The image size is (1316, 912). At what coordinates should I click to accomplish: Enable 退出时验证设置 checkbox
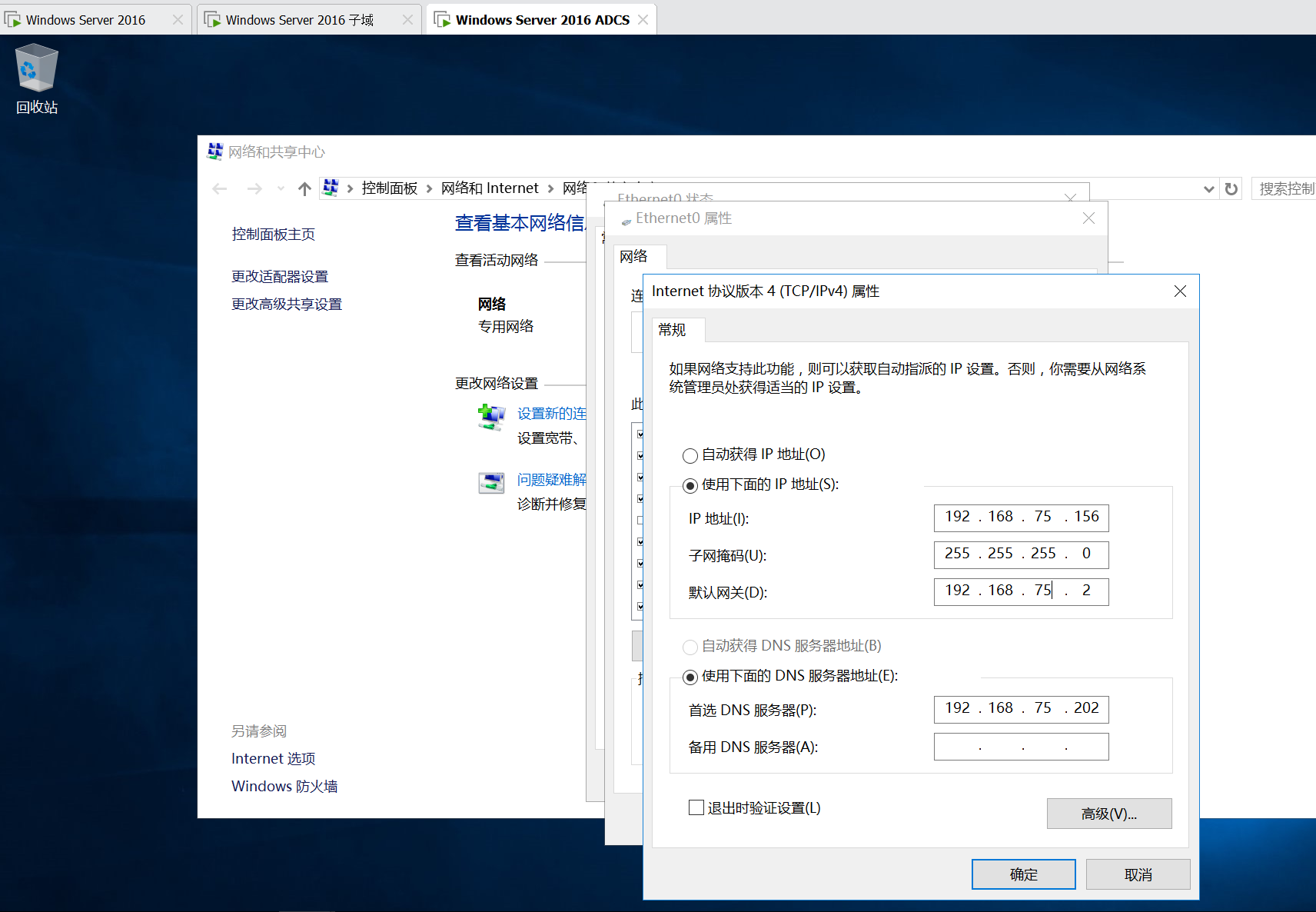pyautogui.click(x=696, y=807)
